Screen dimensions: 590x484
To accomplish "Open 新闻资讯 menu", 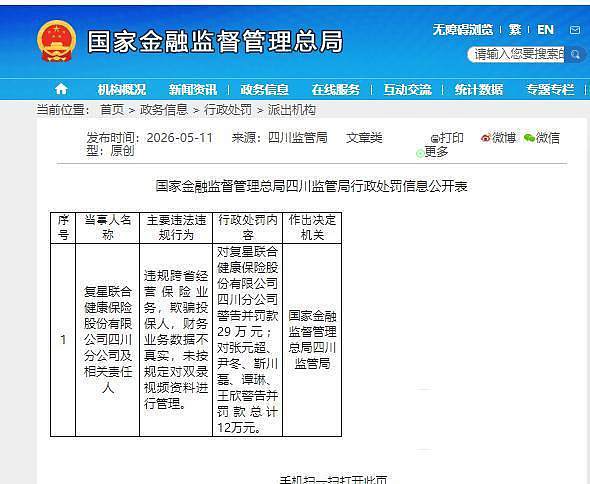I will (193, 90).
